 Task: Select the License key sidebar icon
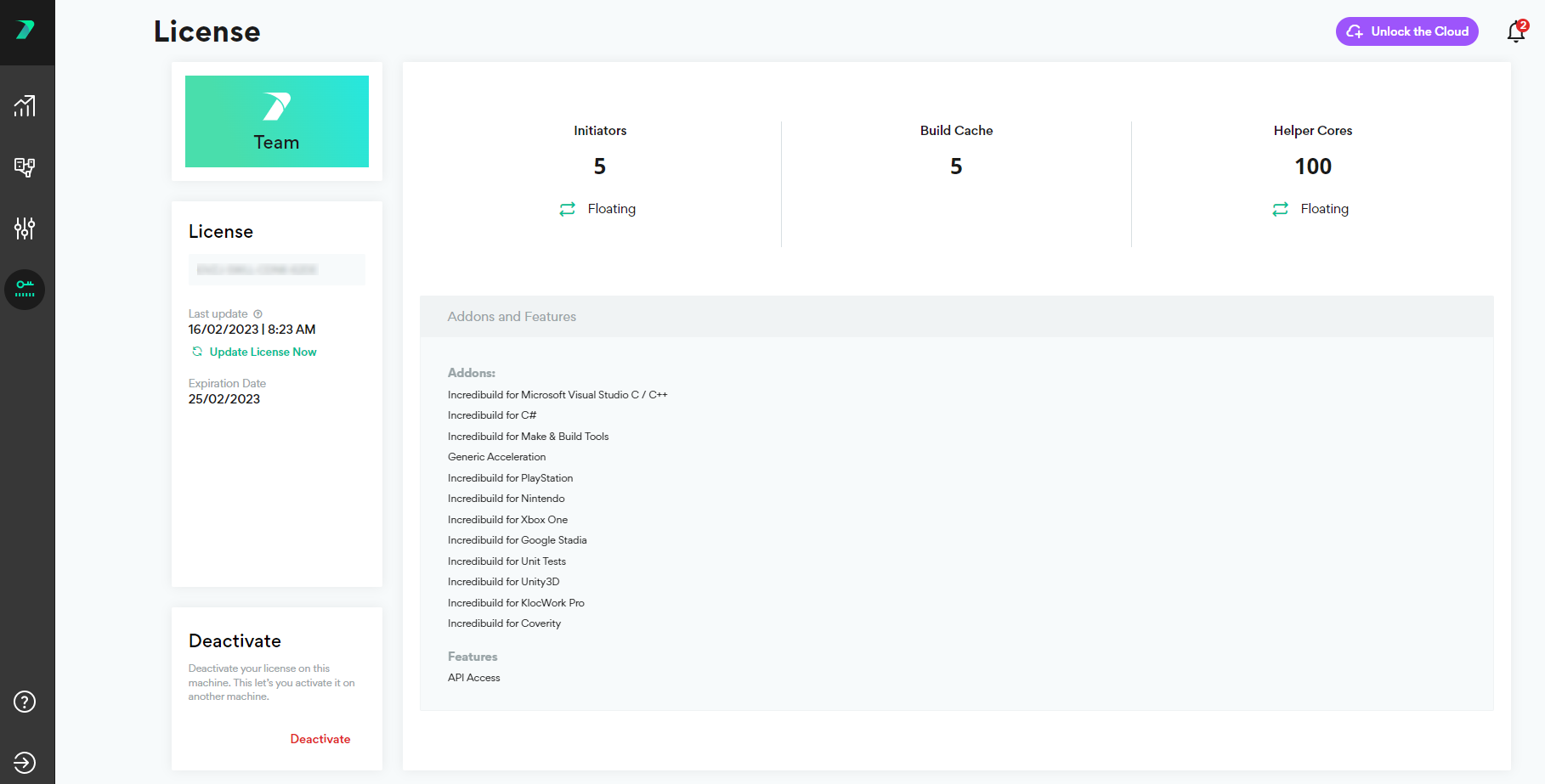[25, 290]
